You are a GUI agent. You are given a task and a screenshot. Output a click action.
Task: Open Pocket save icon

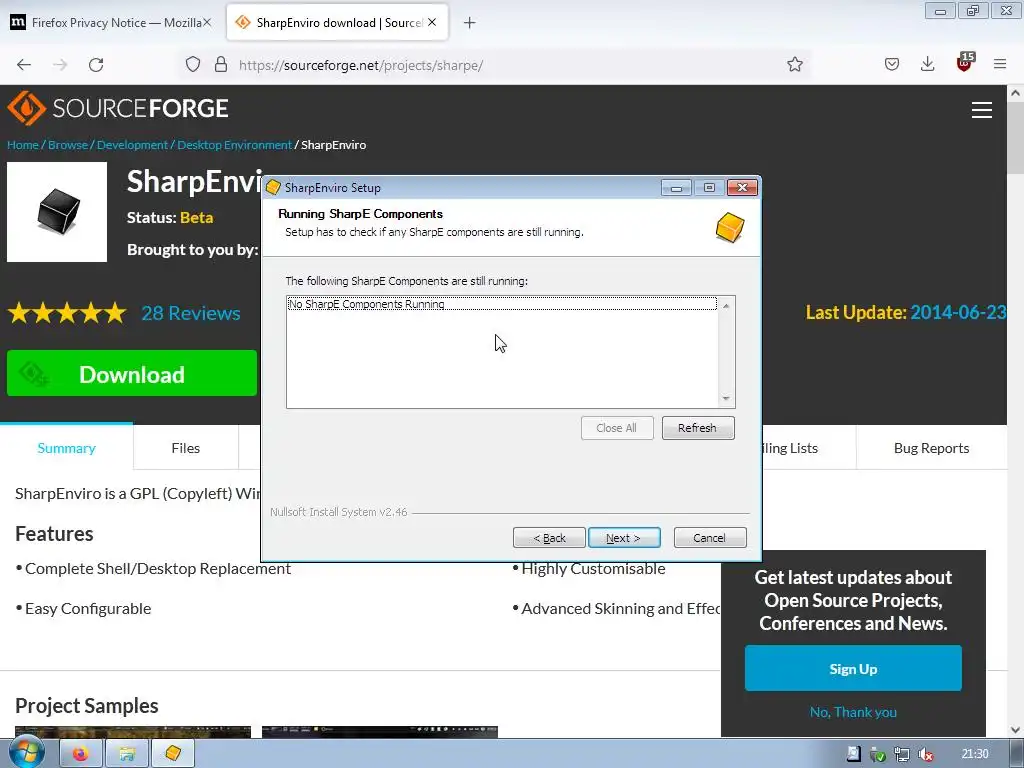tap(891, 65)
